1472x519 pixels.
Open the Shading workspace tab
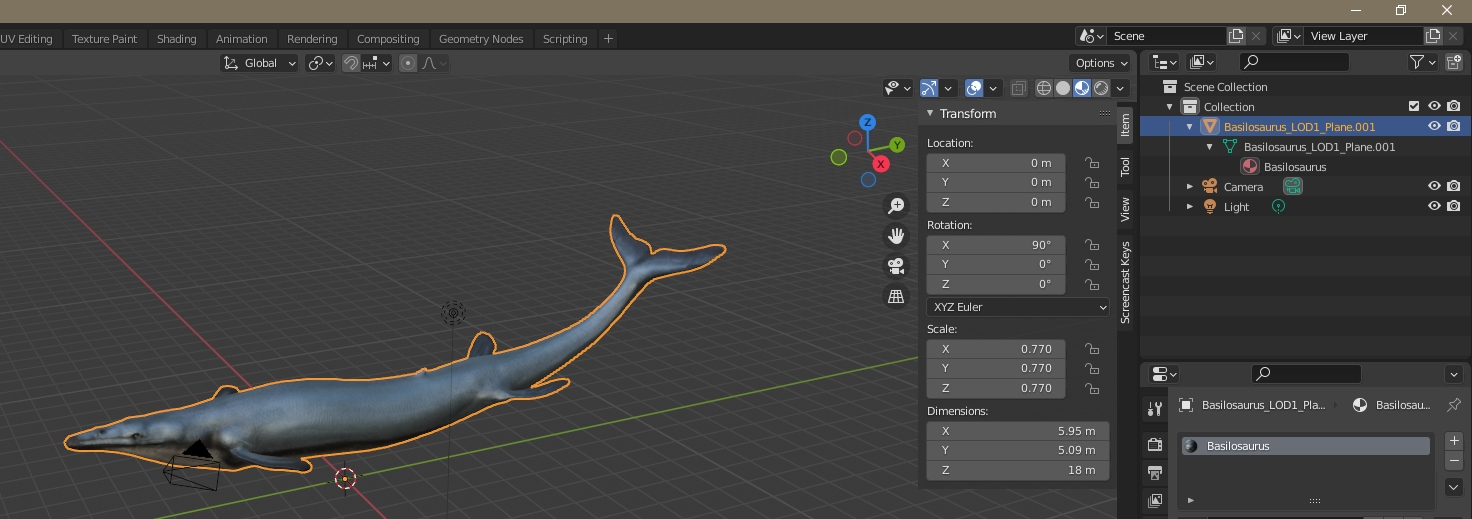(176, 39)
